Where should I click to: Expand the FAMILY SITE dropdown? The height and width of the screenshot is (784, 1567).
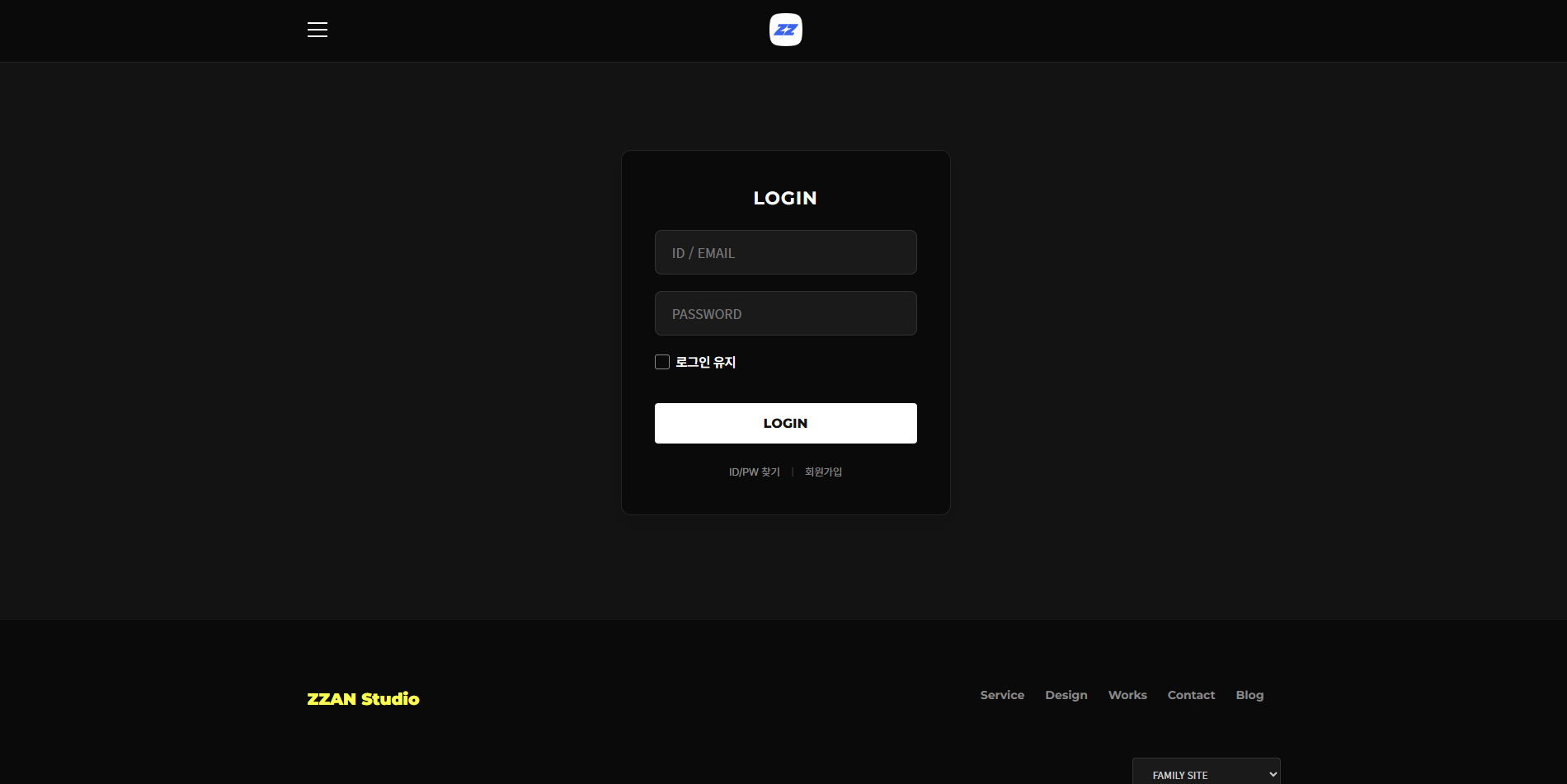point(1205,774)
